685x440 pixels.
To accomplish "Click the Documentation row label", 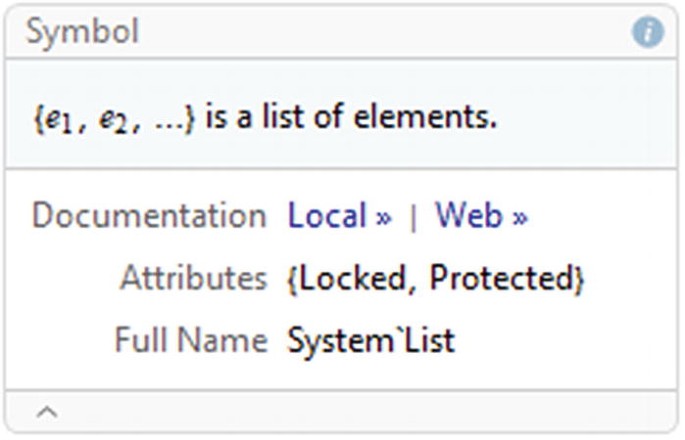I will pyautogui.click(x=149, y=215).
